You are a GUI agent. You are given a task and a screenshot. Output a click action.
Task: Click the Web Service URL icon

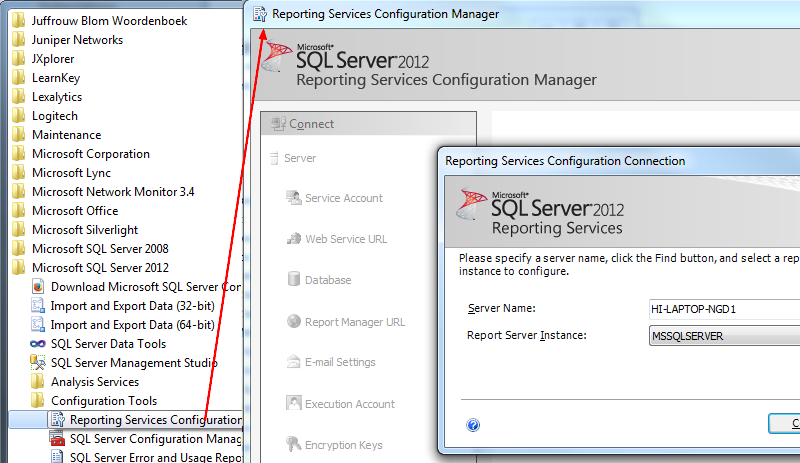pos(294,239)
